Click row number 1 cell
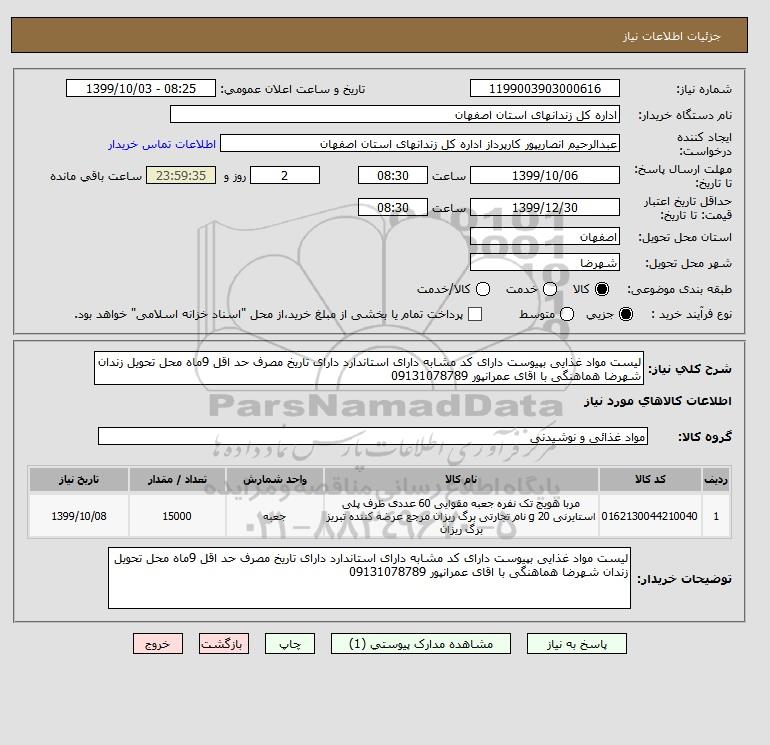 (716, 516)
